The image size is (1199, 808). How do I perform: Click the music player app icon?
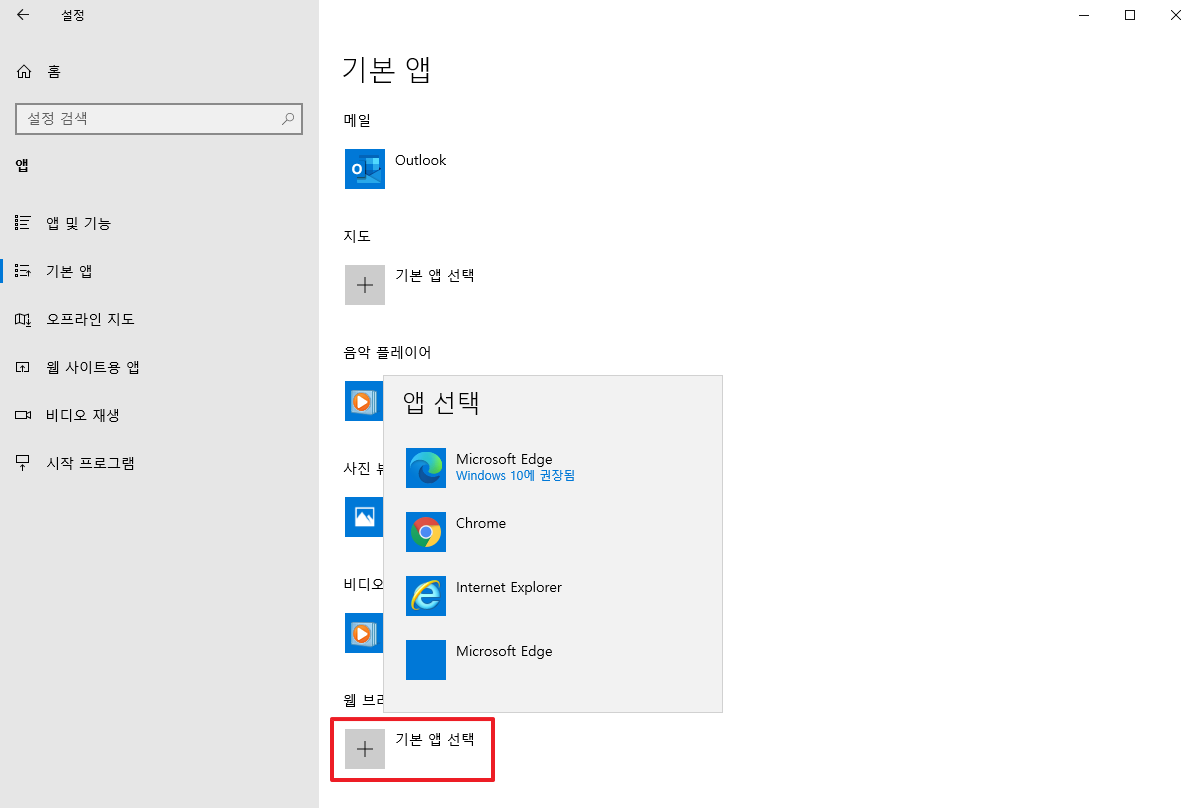pyautogui.click(x=364, y=401)
